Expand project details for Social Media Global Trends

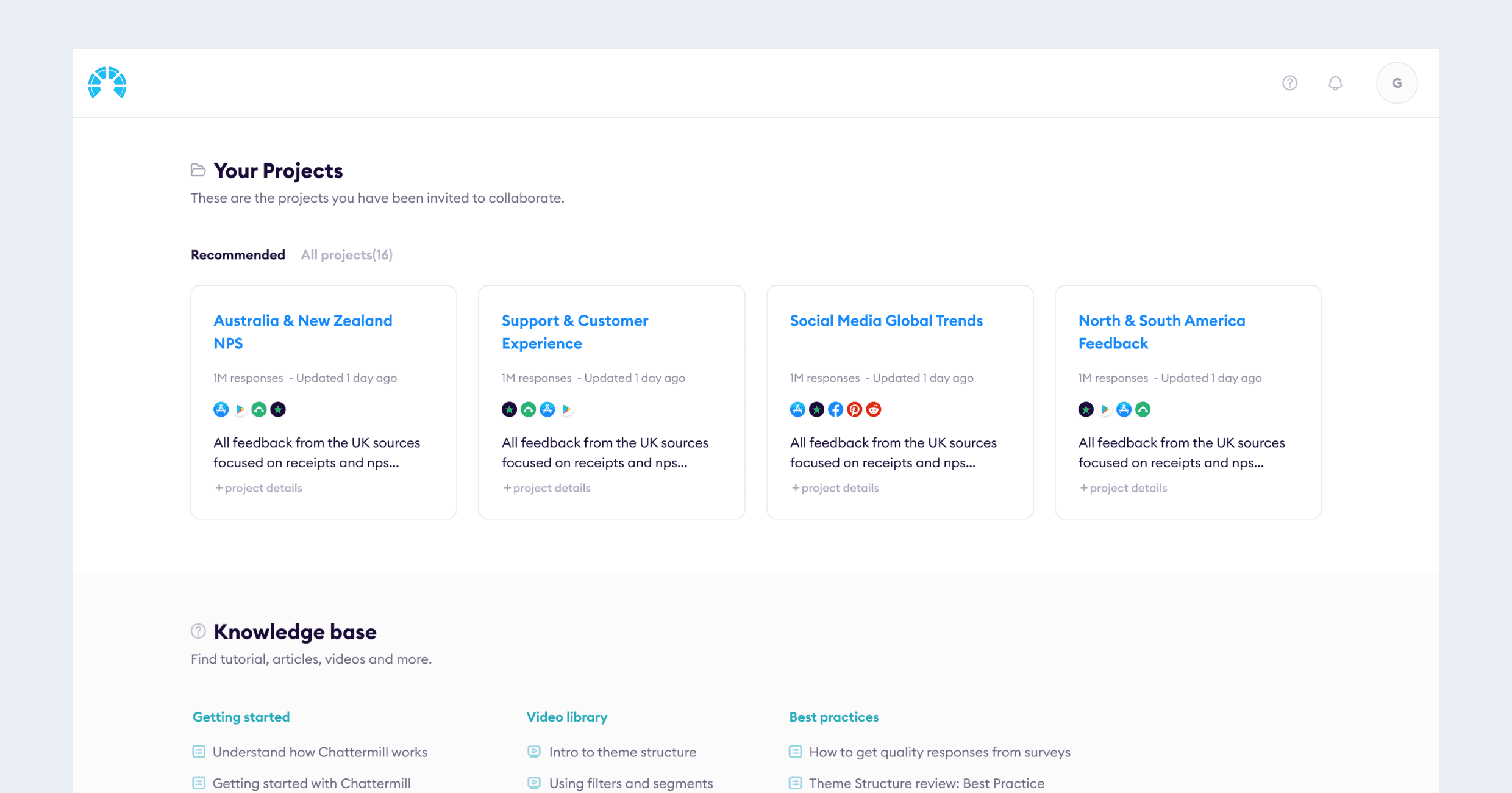click(835, 488)
